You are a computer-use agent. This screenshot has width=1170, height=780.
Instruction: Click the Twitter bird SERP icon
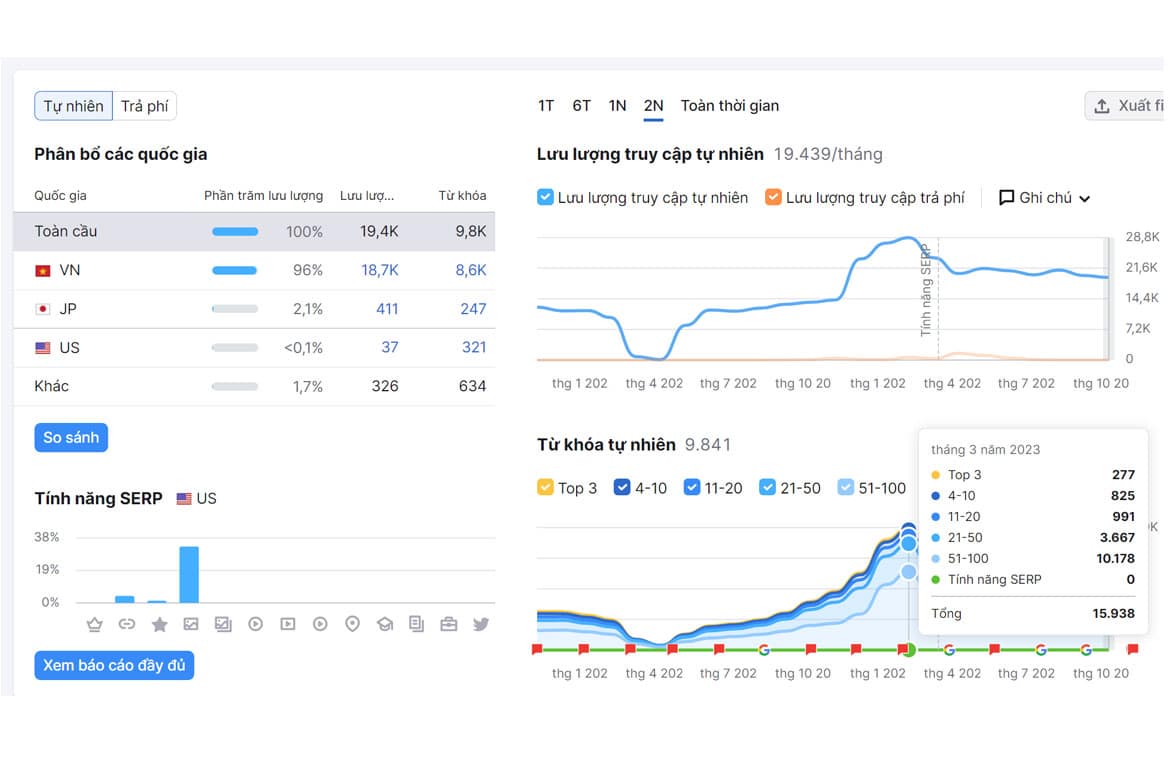pyautogui.click(x=481, y=624)
